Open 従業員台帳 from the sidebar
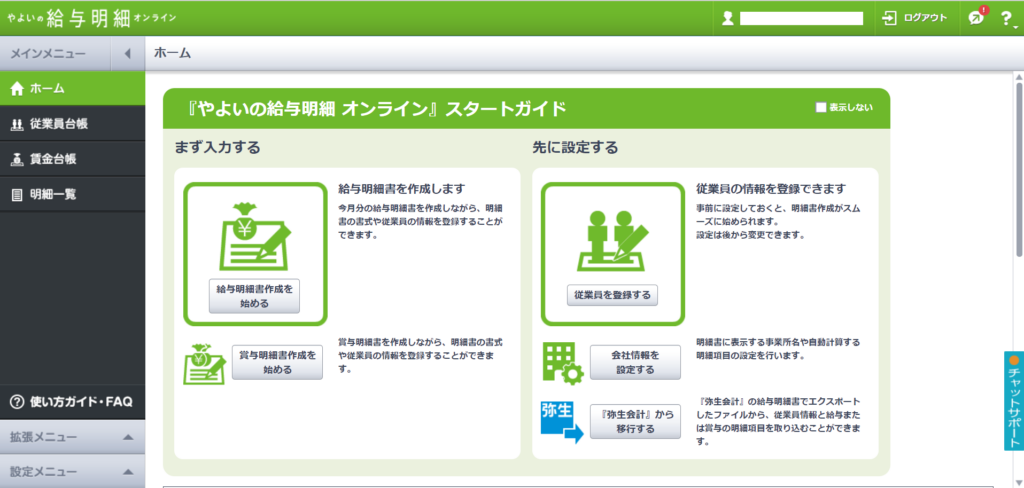This screenshot has height=488, width=1024. (72, 124)
